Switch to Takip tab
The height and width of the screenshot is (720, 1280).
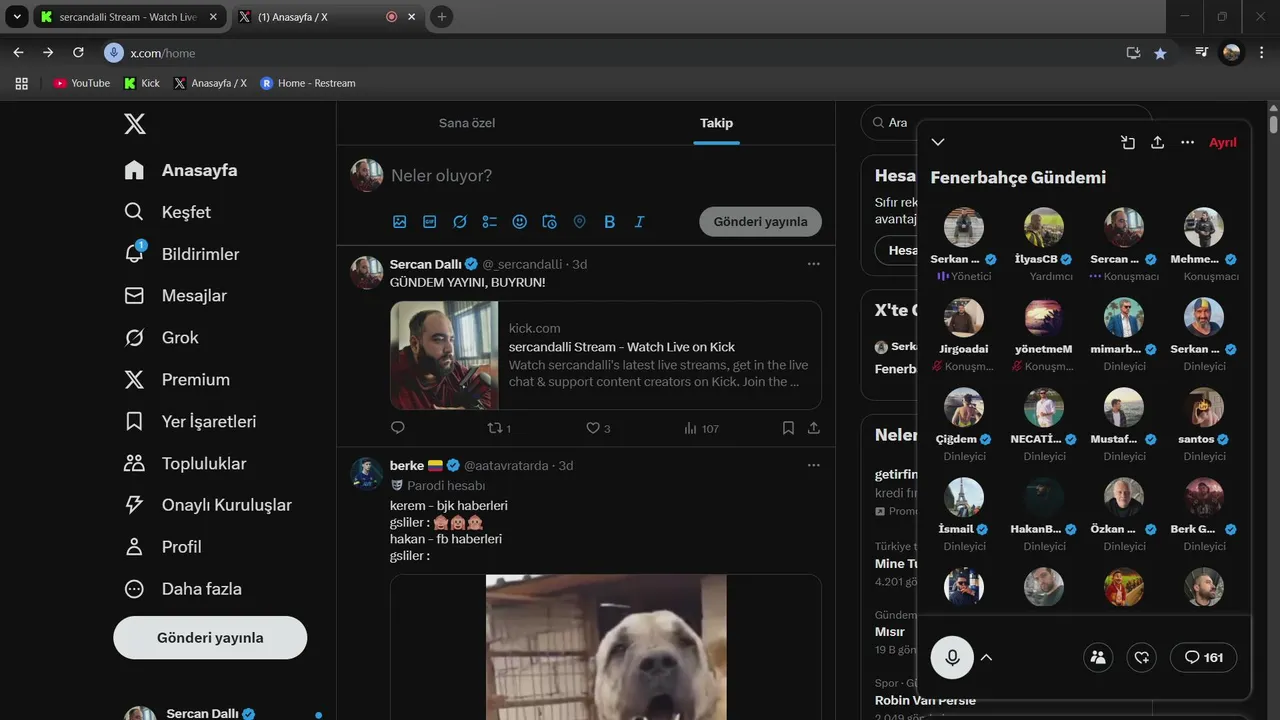pos(716,123)
